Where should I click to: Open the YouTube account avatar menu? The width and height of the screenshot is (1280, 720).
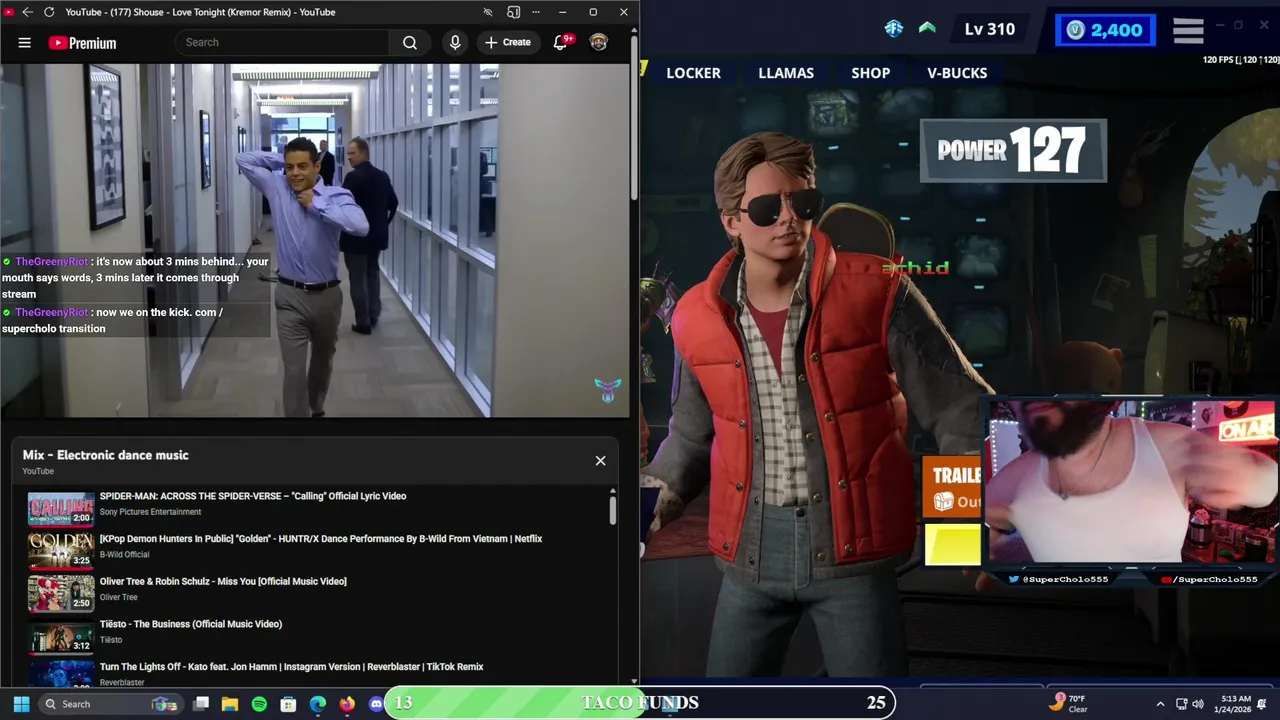coord(598,42)
